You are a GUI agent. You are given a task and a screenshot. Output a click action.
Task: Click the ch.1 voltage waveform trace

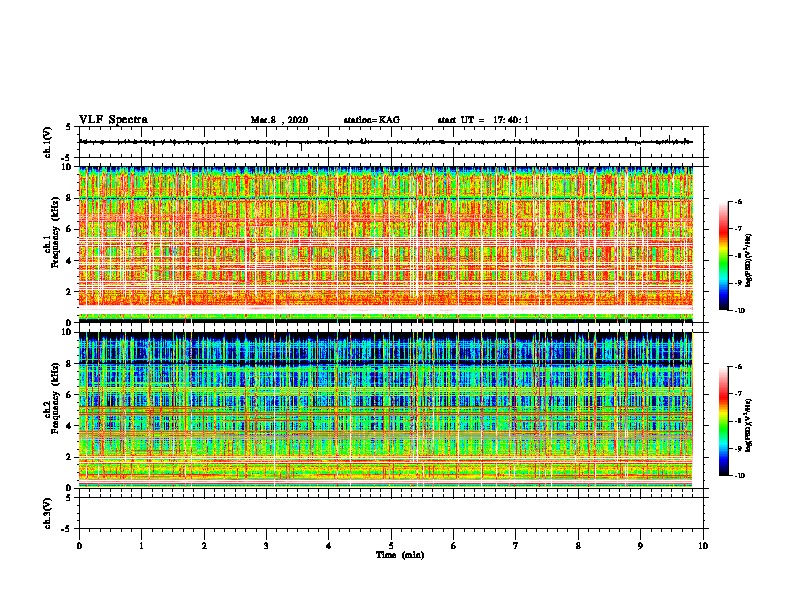pyautogui.click(x=386, y=142)
